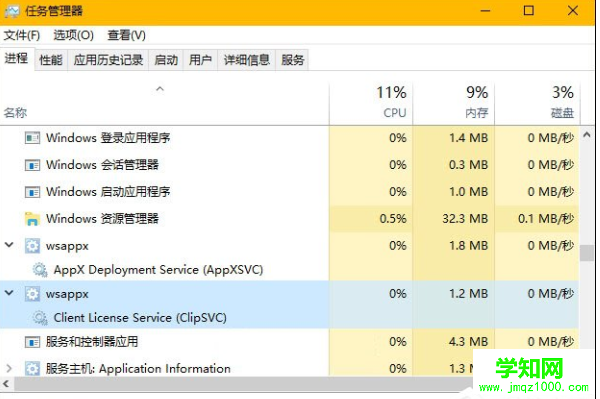Click the vertical scrollbar thumb
The image size is (600, 399).
pos(586,253)
